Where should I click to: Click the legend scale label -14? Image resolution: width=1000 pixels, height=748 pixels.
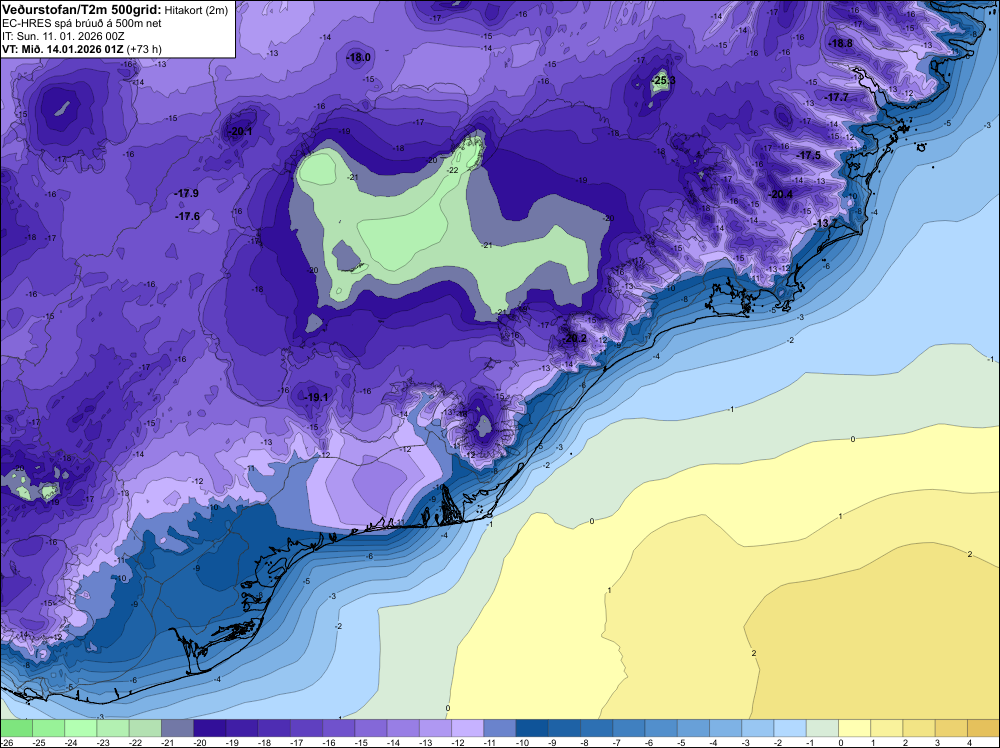point(394,743)
